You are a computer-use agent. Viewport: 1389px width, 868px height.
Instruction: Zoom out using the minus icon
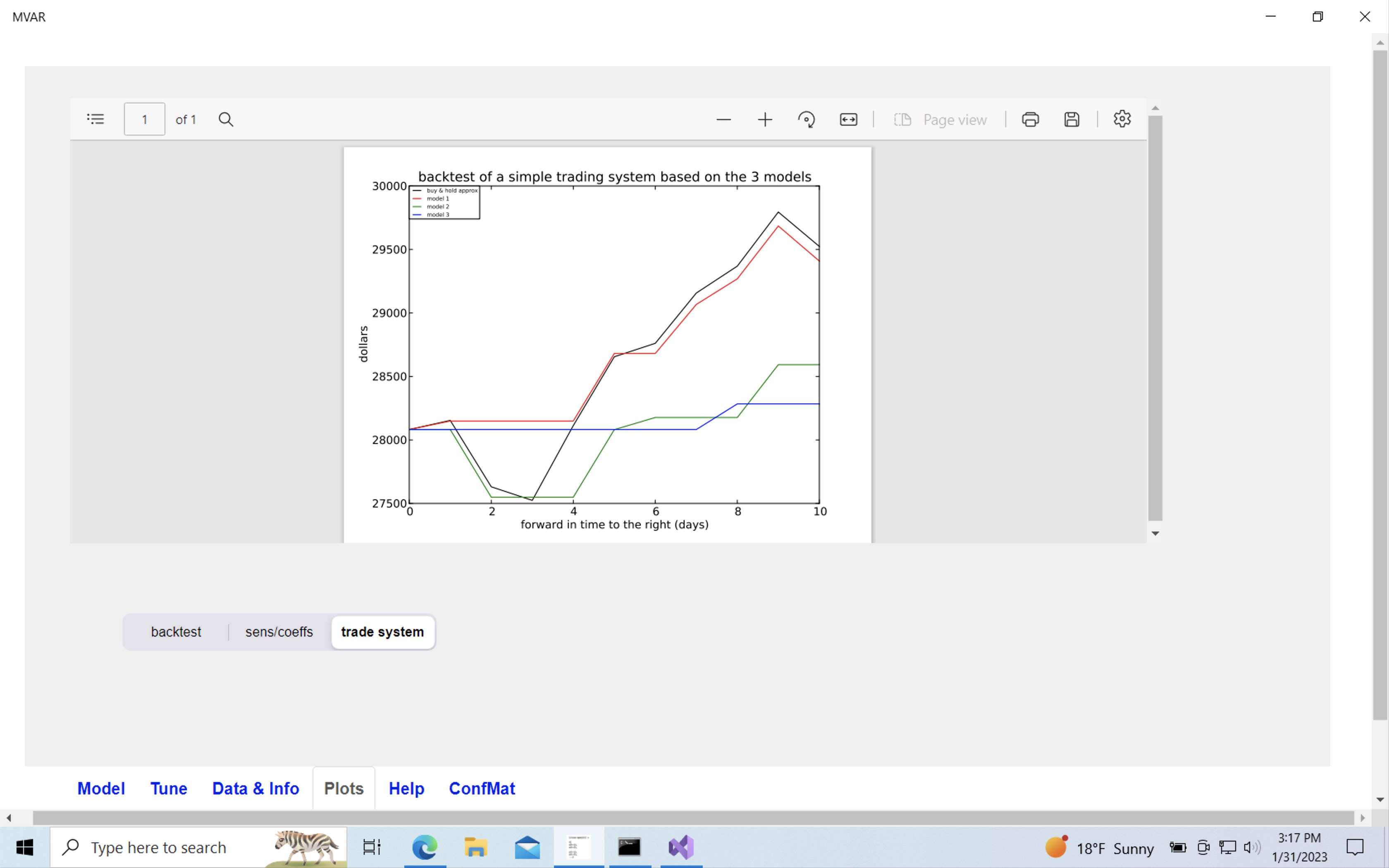coord(723,119)
